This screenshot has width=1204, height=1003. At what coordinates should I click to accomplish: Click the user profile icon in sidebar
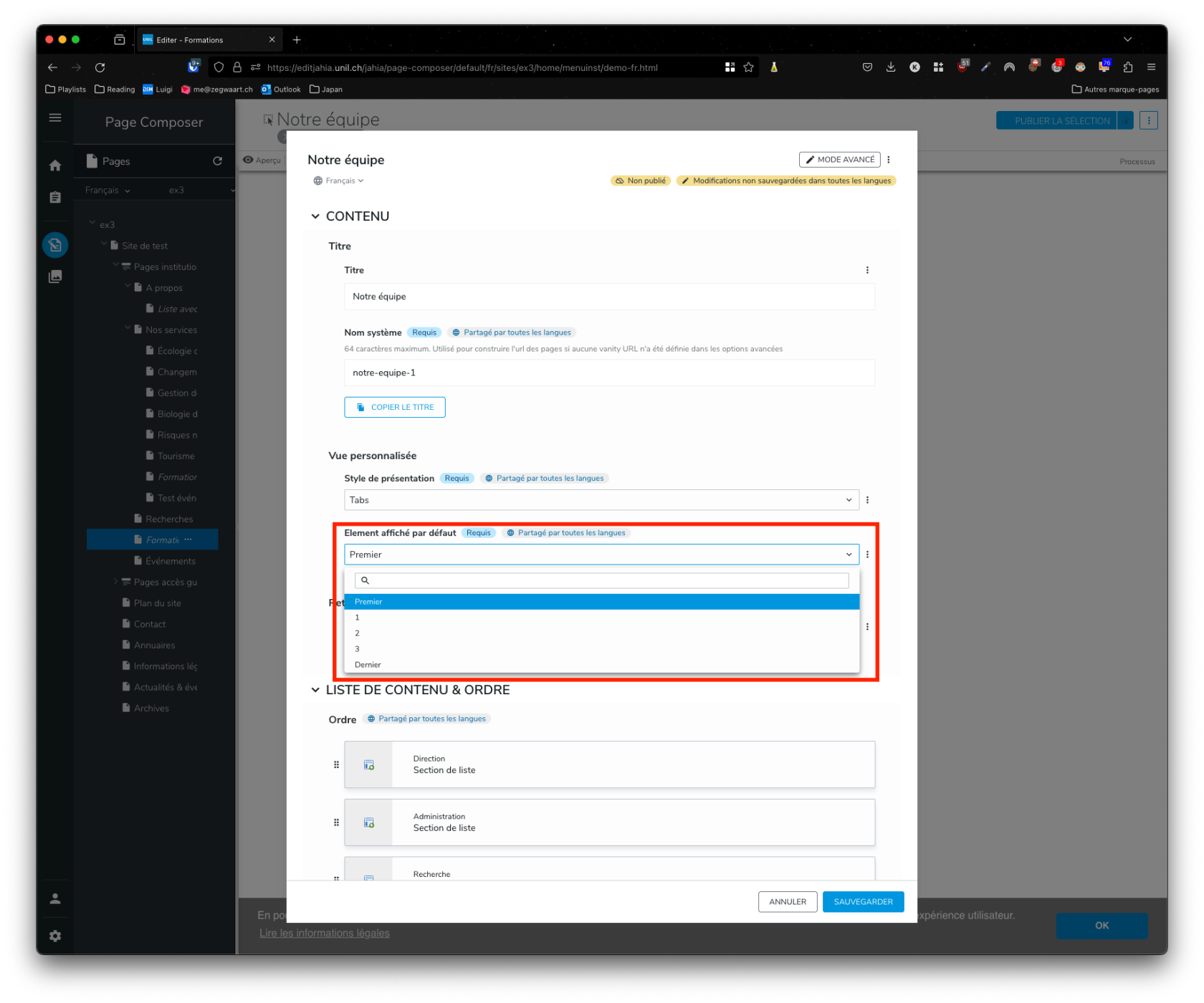coord(55,898)
